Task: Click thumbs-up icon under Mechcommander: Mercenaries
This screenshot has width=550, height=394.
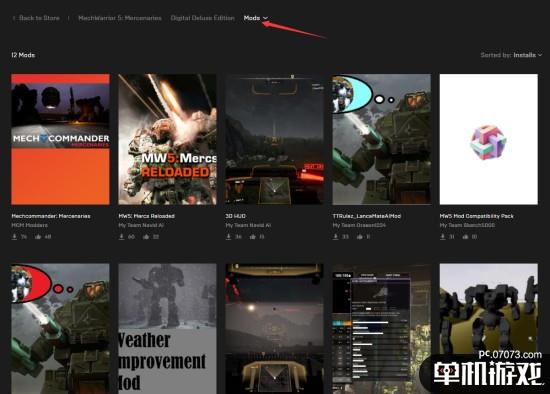Action: pos(38,237)
